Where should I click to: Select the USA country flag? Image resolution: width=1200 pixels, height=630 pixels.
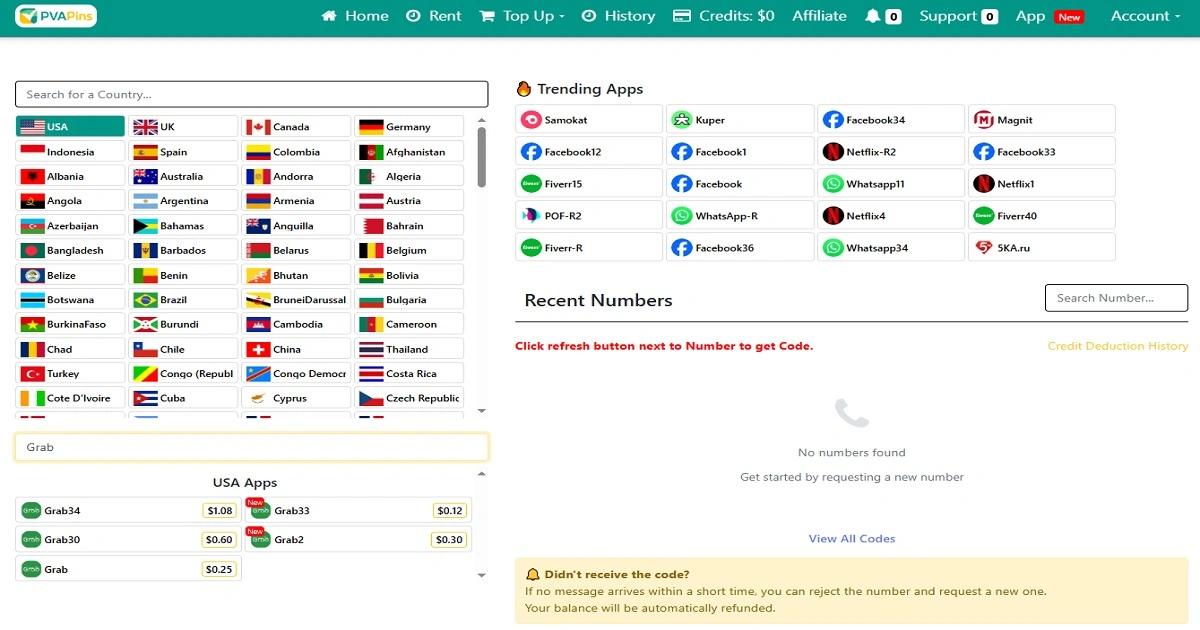coord(70,126)
